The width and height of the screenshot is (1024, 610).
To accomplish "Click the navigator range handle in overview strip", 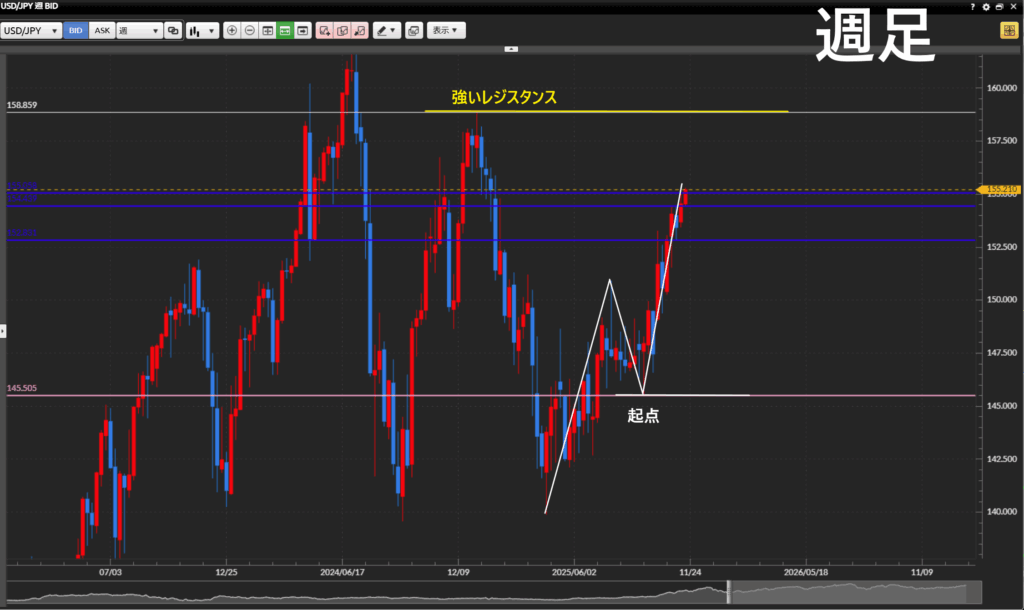I will (x=728, y=591).
